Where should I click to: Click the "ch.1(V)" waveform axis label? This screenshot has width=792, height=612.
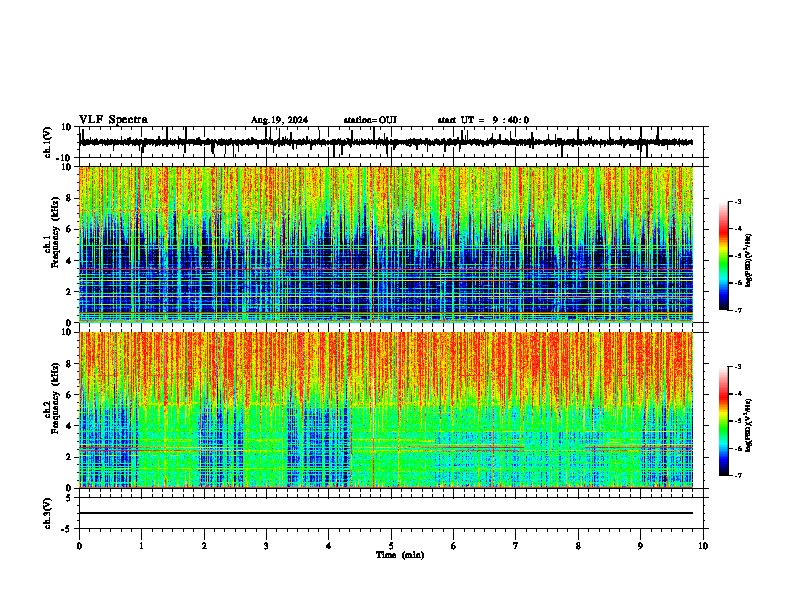pyautogui.click(x=48, y=142)
